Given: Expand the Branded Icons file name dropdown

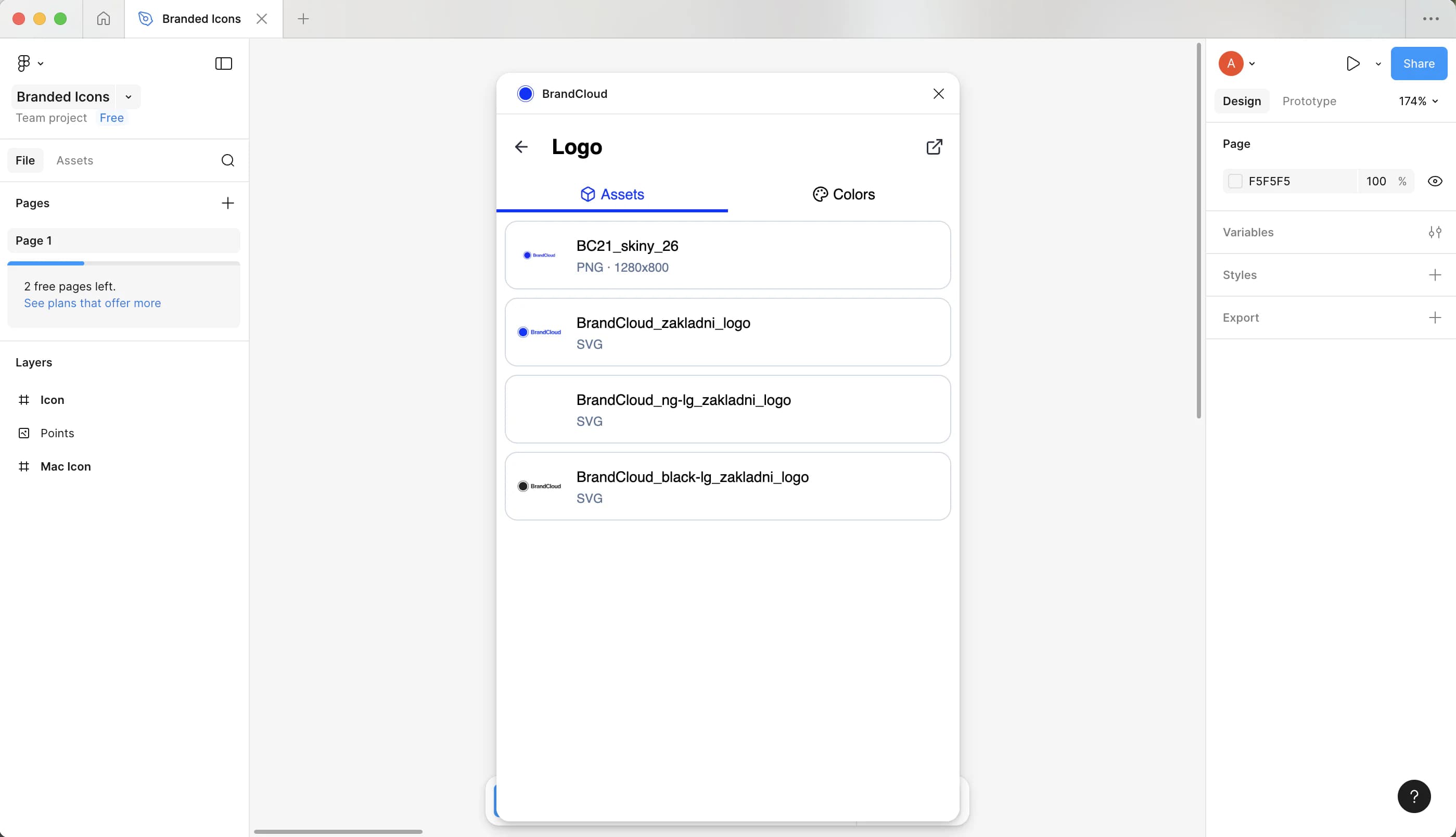Looking at the screenshot, I should pyautogui.click(x=129, y=97).
